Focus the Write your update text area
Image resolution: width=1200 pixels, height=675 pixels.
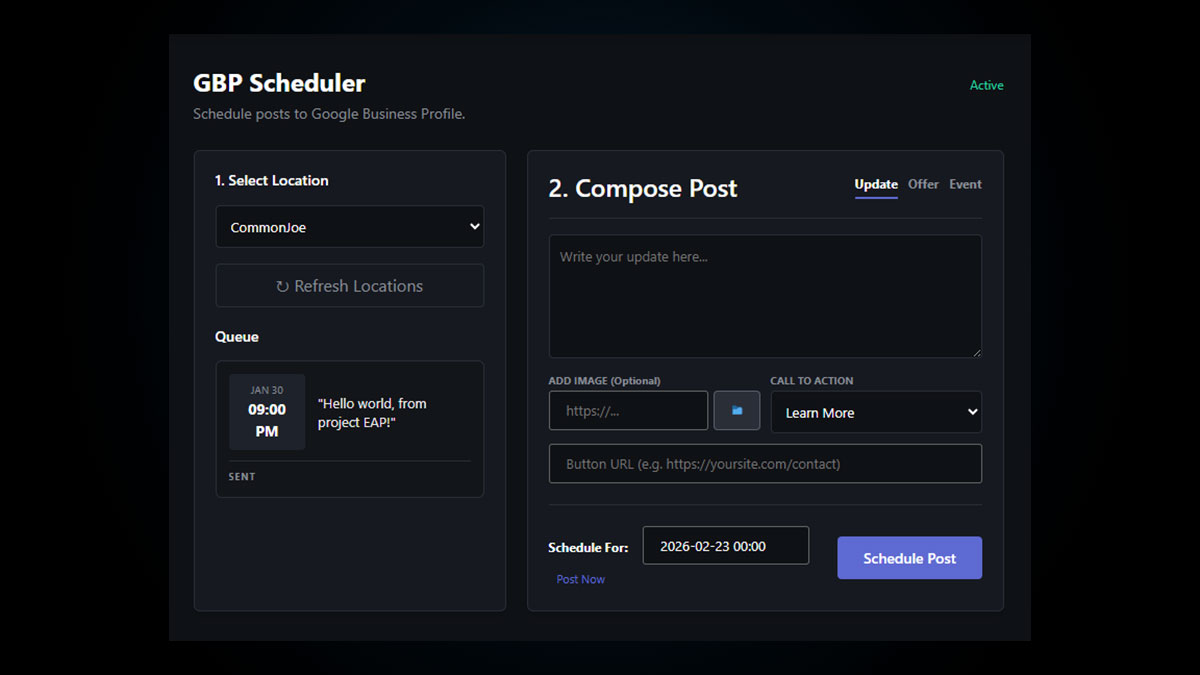point(764,296)
